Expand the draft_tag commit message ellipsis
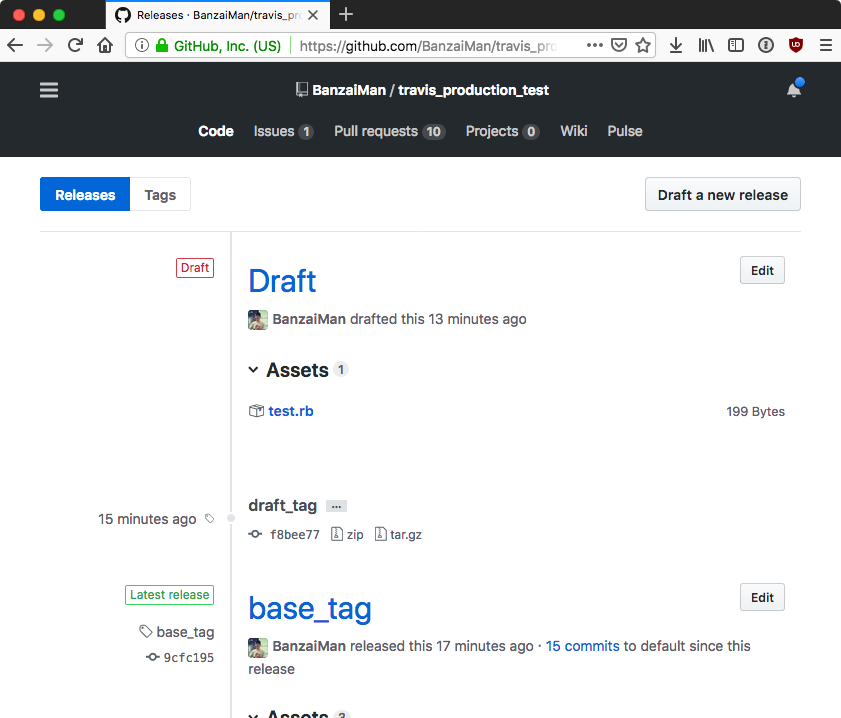The width and height of the screenshot is (841, 718). [x=335, y=506]
